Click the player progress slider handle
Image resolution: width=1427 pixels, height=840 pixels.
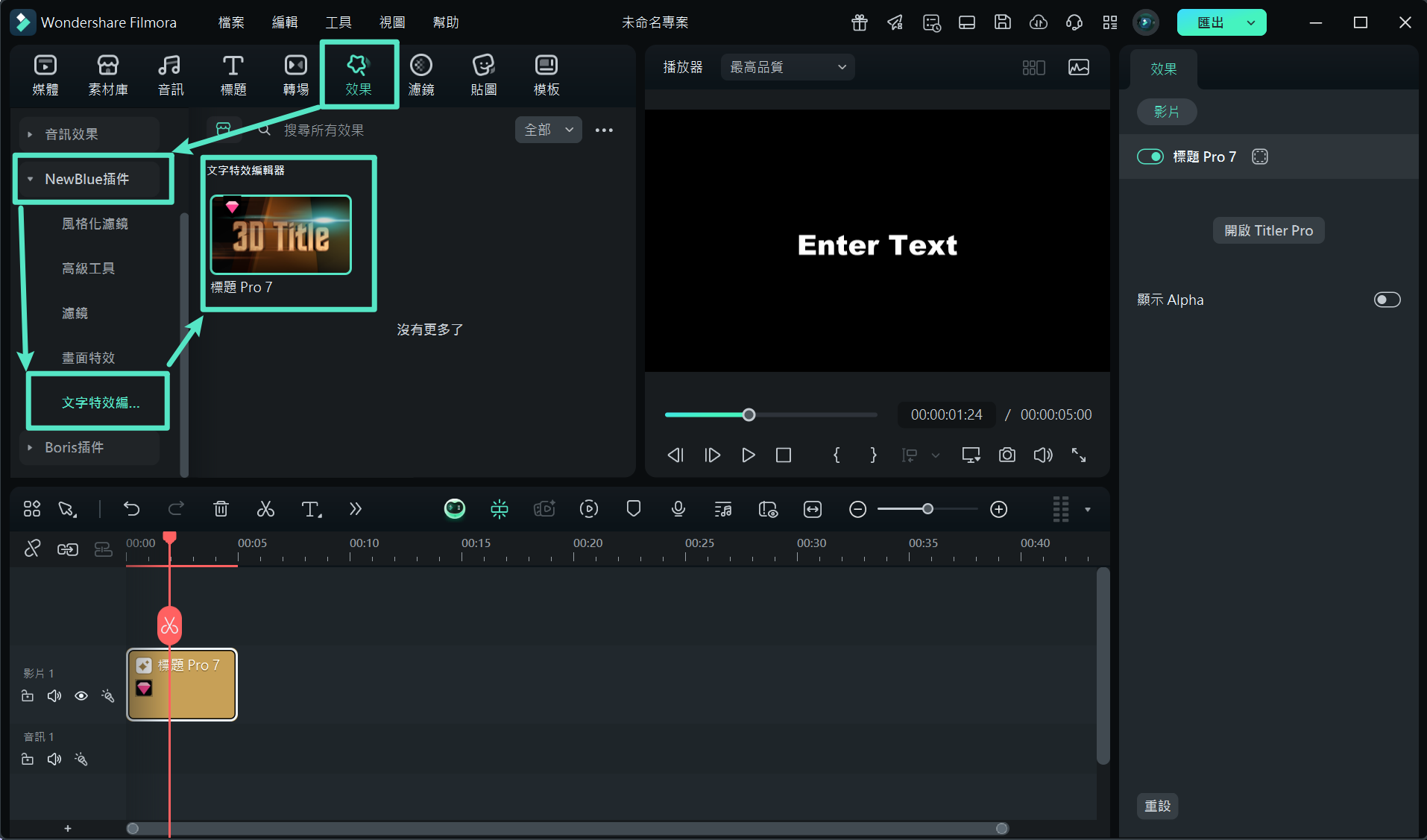[749, 414]
